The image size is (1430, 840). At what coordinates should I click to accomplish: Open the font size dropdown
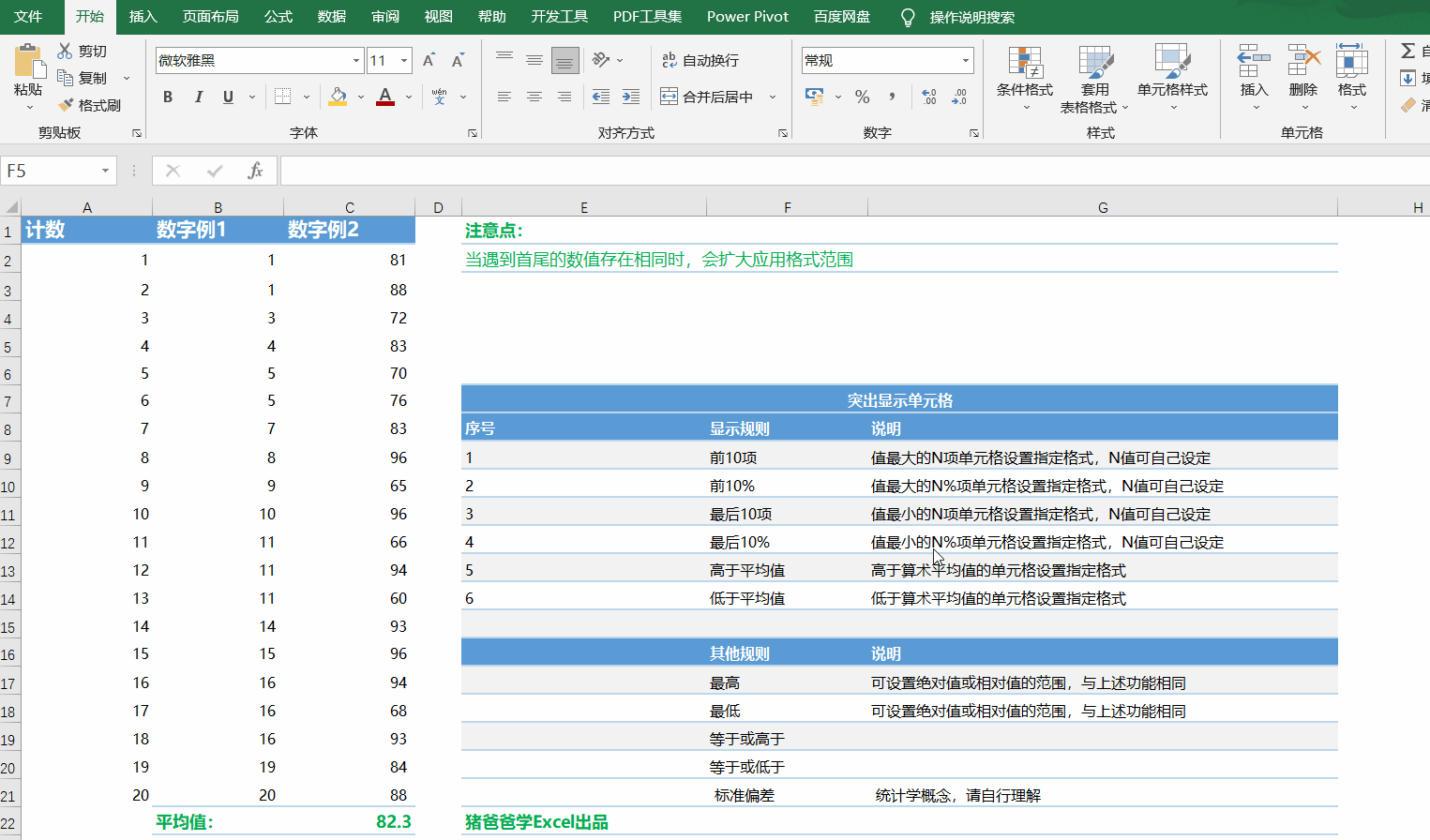click(x=404, y=60)
